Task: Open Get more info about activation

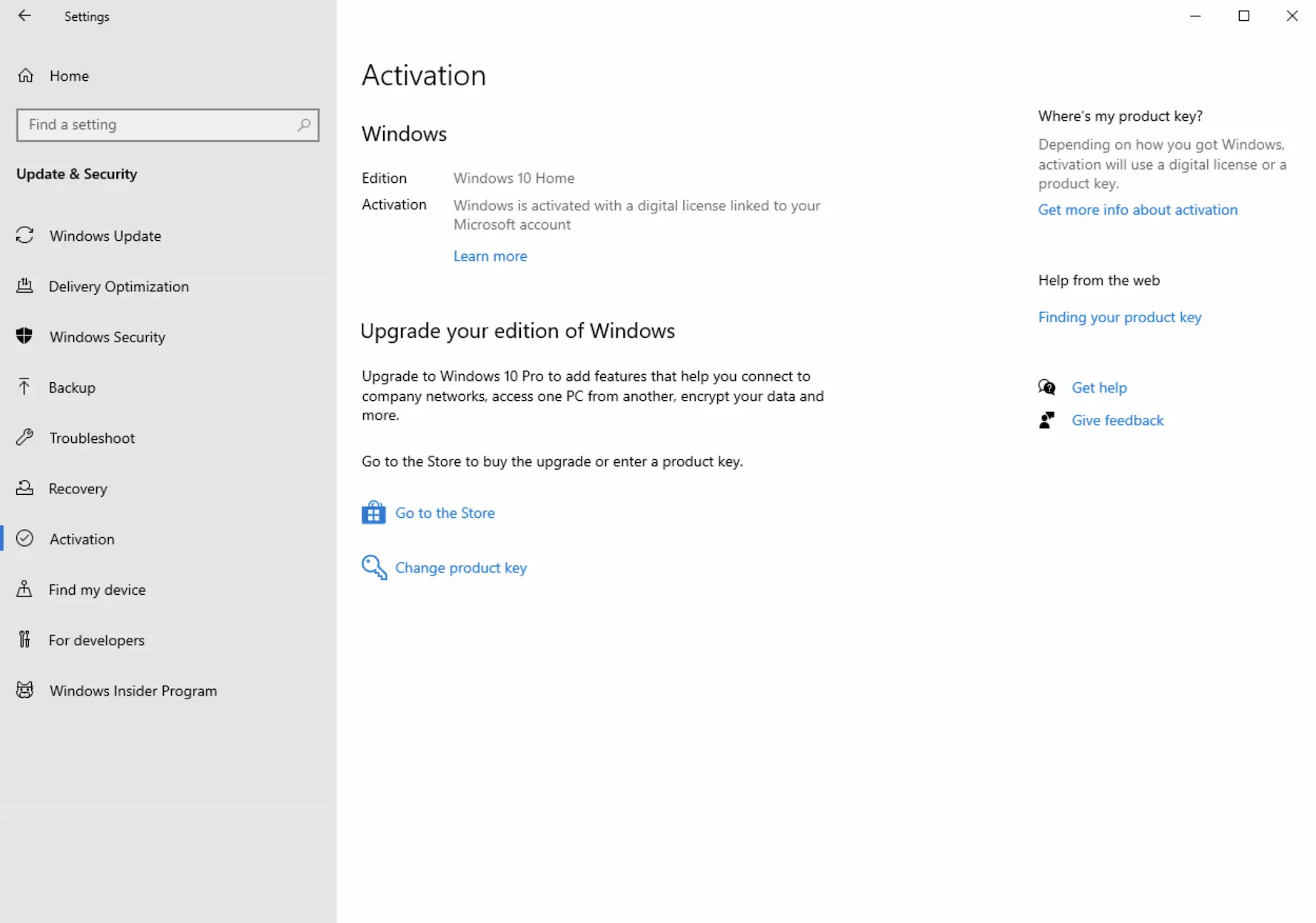Action: coord(1137,210)
